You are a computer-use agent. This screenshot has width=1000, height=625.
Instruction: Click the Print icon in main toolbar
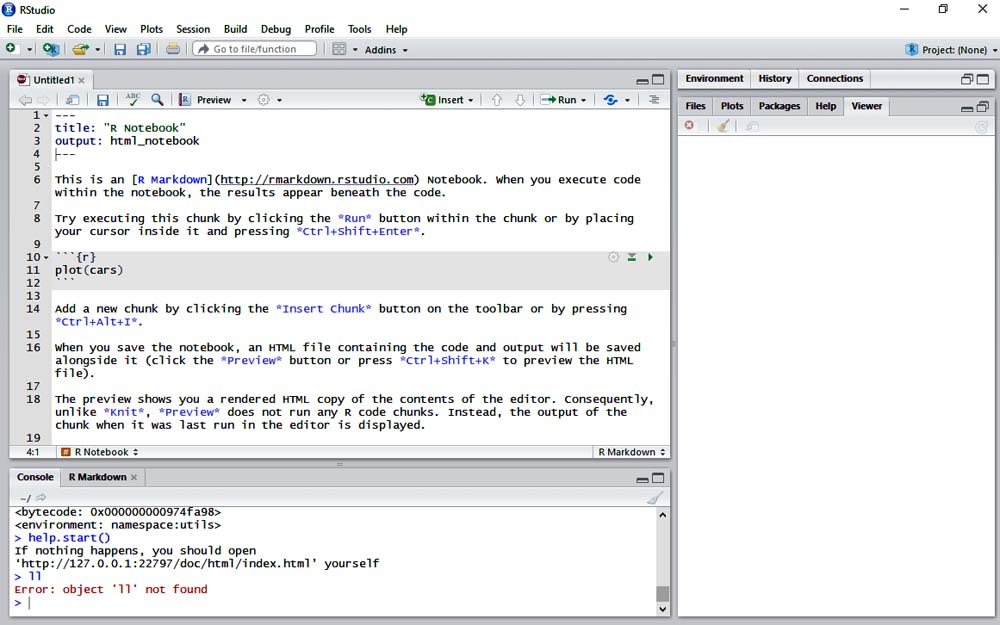click(173, 48)
